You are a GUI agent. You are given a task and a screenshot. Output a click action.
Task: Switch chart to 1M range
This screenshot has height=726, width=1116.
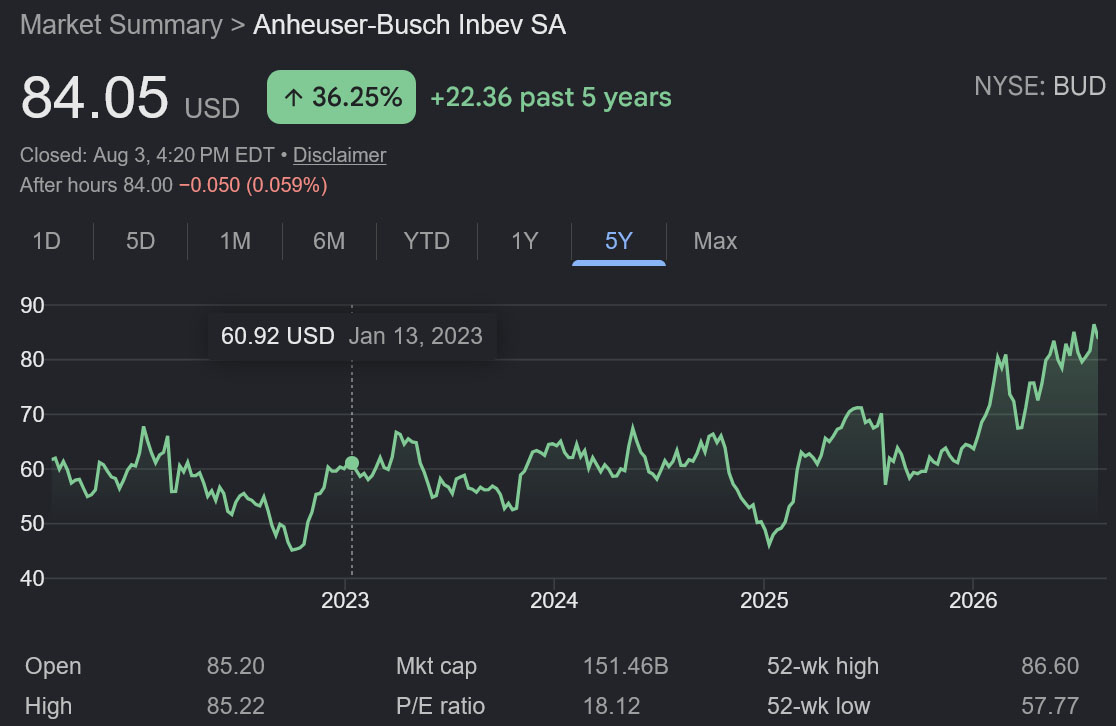pos(235,241)
